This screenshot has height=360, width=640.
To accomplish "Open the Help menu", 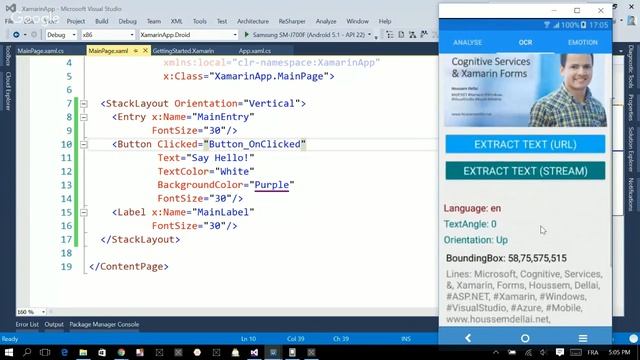I will pos(385,21).
